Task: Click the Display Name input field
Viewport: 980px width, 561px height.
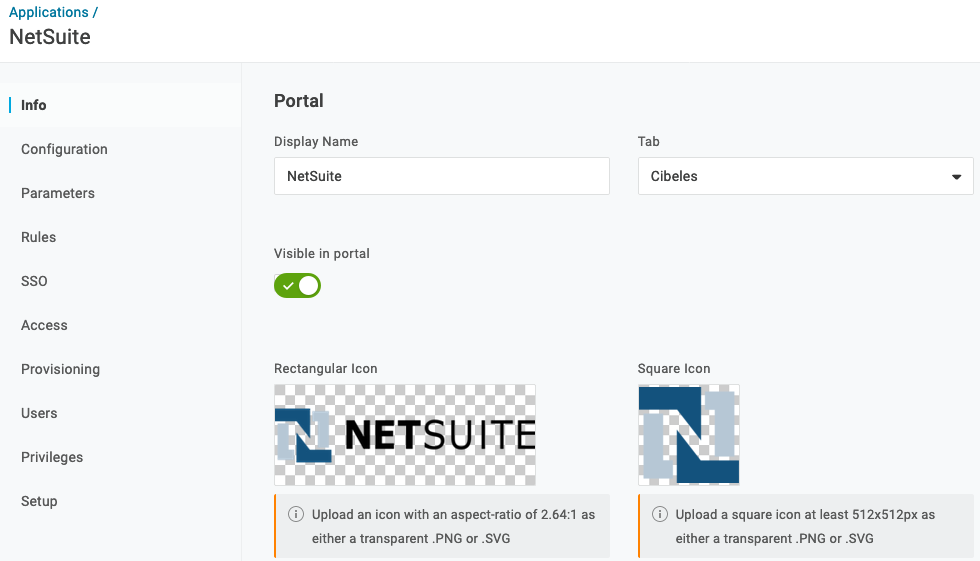Action: [x=441, y=176]
